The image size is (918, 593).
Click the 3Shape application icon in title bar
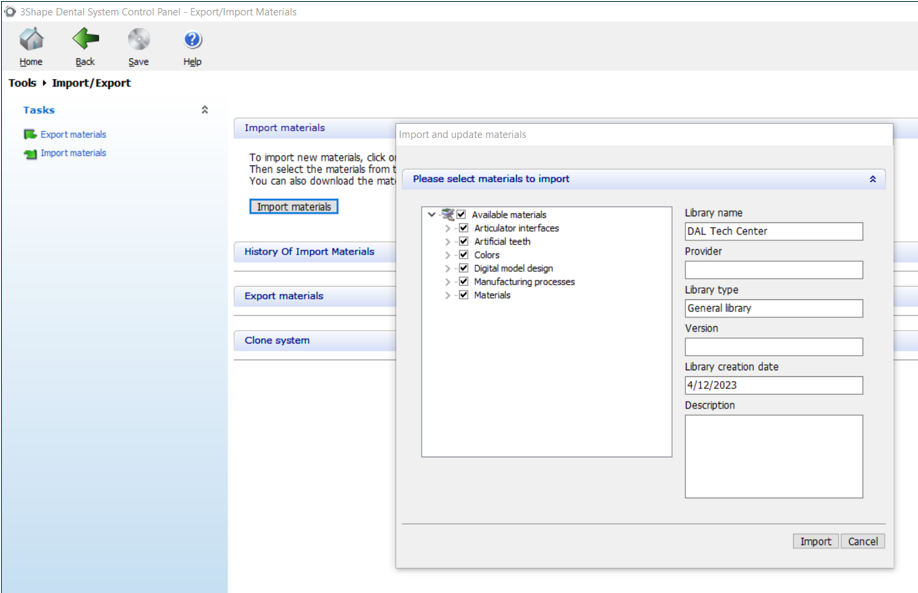10,12
